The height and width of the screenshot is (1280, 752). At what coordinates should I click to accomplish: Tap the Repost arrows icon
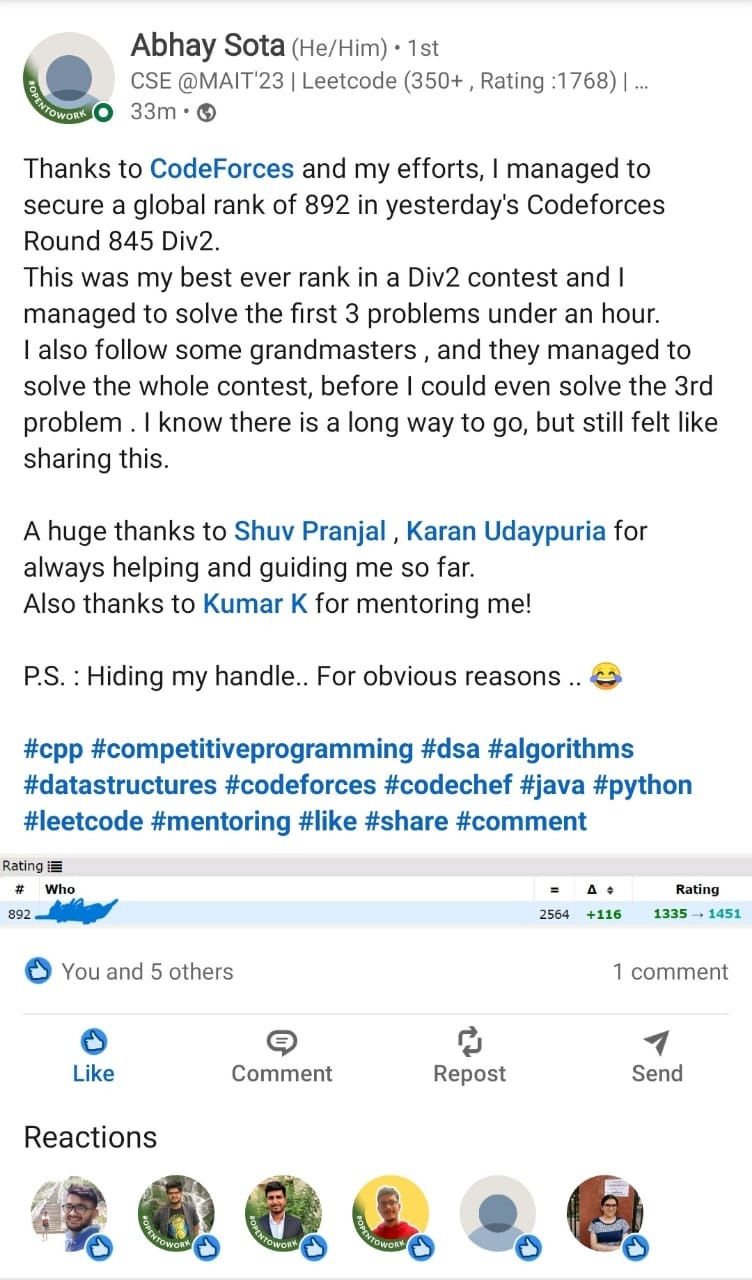click(x=469, y=1042)
